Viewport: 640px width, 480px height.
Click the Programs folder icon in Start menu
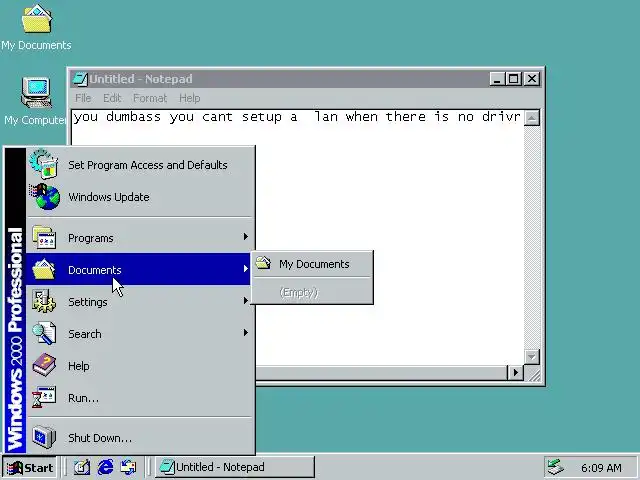(44, 237)
